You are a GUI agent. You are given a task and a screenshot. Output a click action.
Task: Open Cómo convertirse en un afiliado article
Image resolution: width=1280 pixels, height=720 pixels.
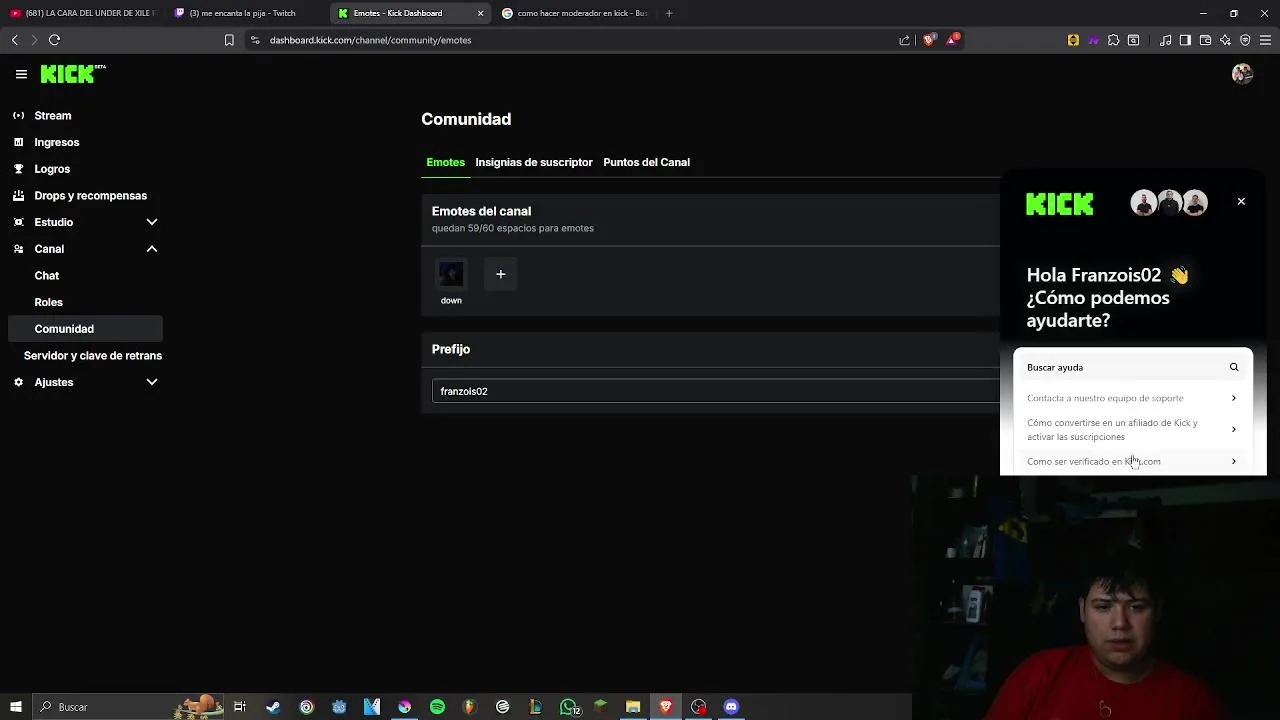pyautogui.click(x=1132, y=430)
